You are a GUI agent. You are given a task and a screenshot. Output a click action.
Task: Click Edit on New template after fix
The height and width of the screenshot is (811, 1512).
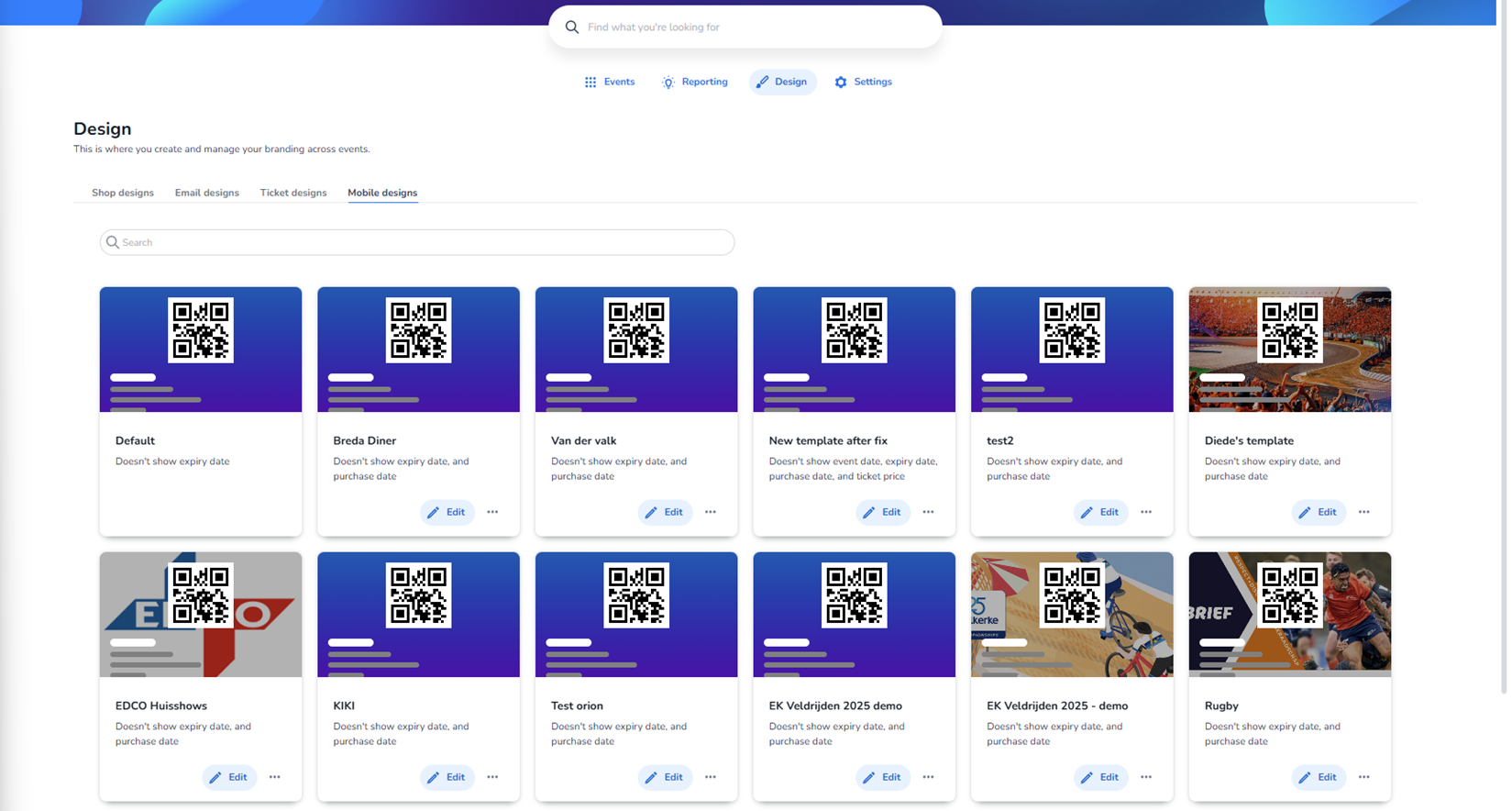882,512
